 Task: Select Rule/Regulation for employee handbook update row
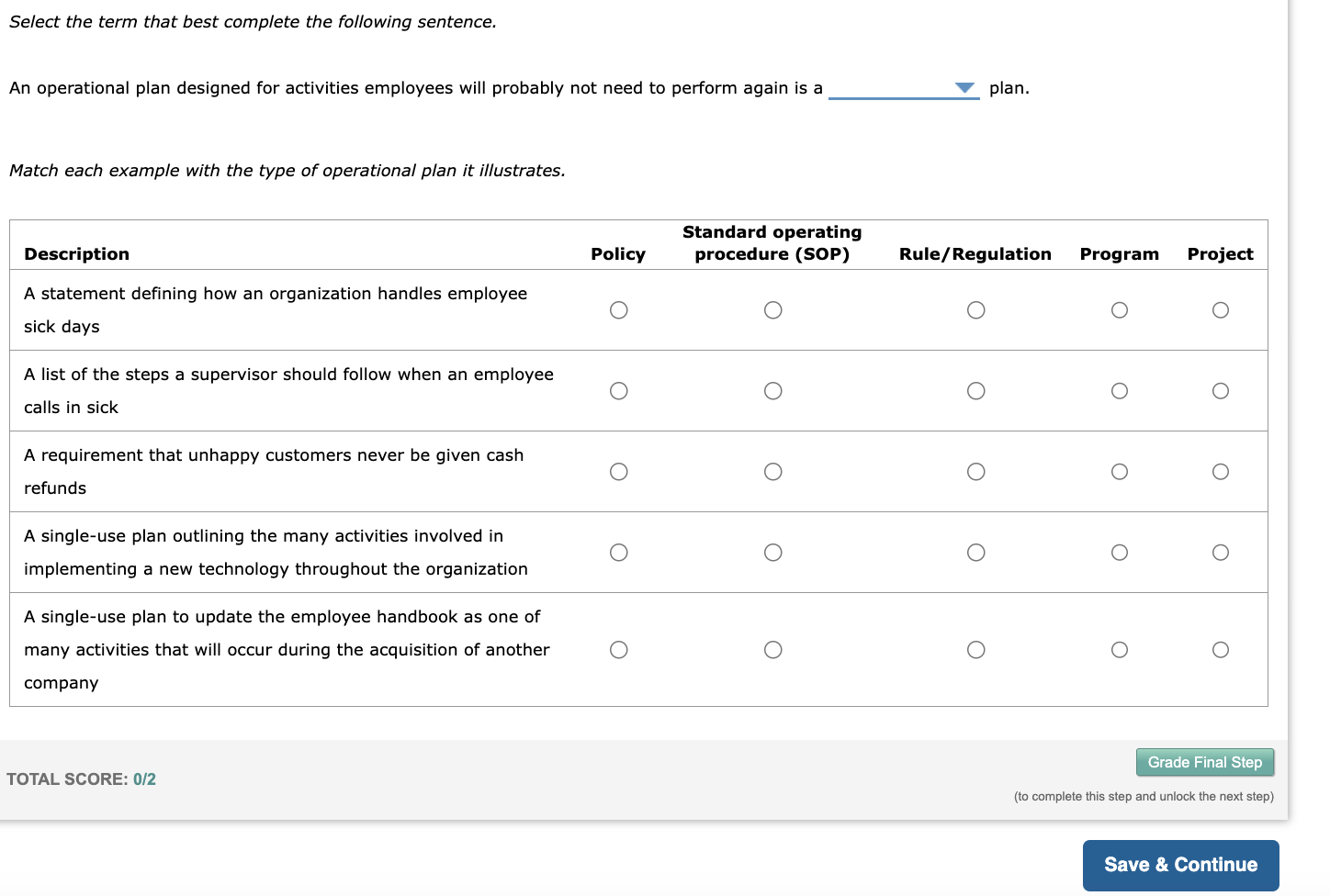(976, 650)
